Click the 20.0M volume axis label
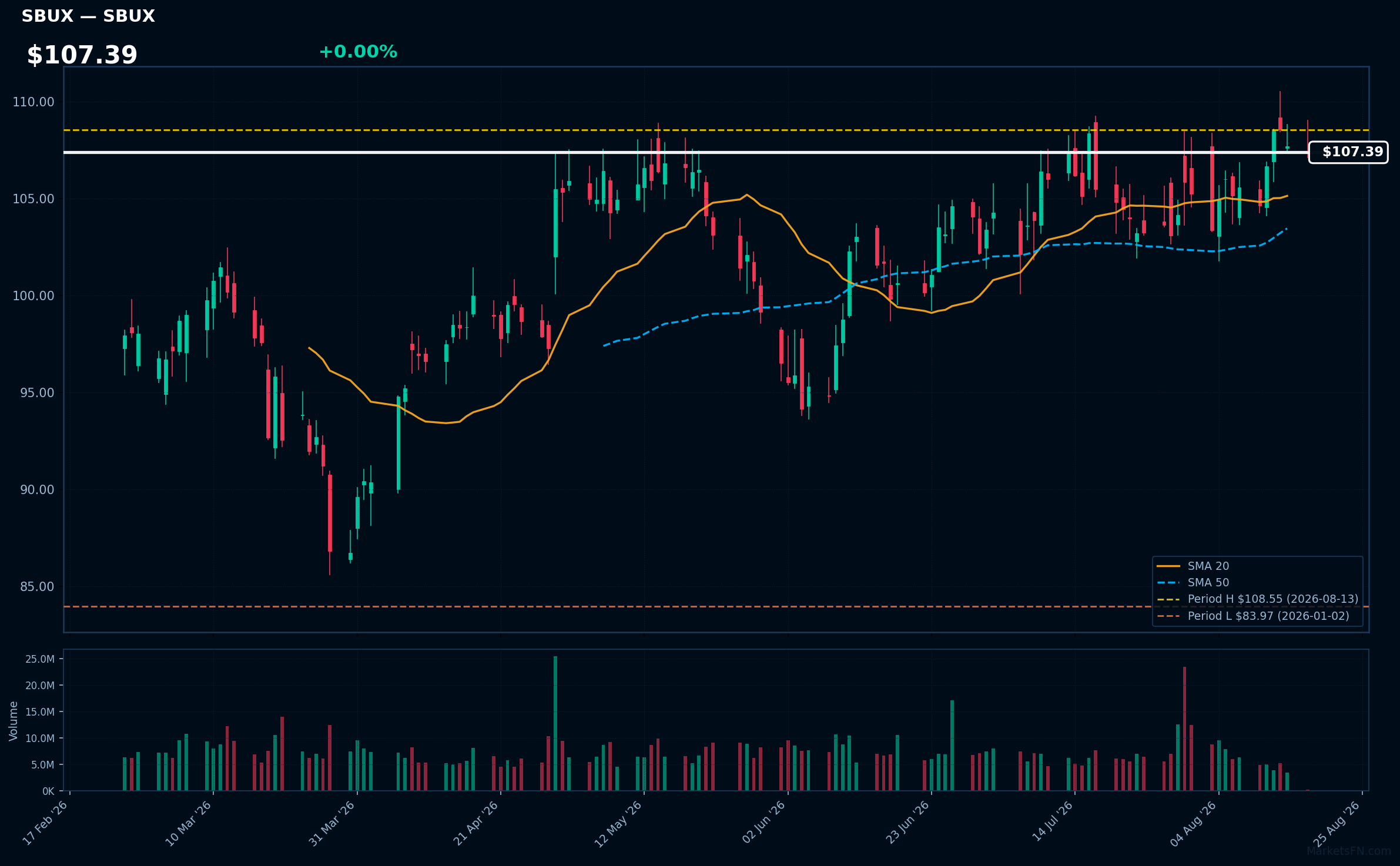The height and width of the screenshot is (866, 1400). 40,686
